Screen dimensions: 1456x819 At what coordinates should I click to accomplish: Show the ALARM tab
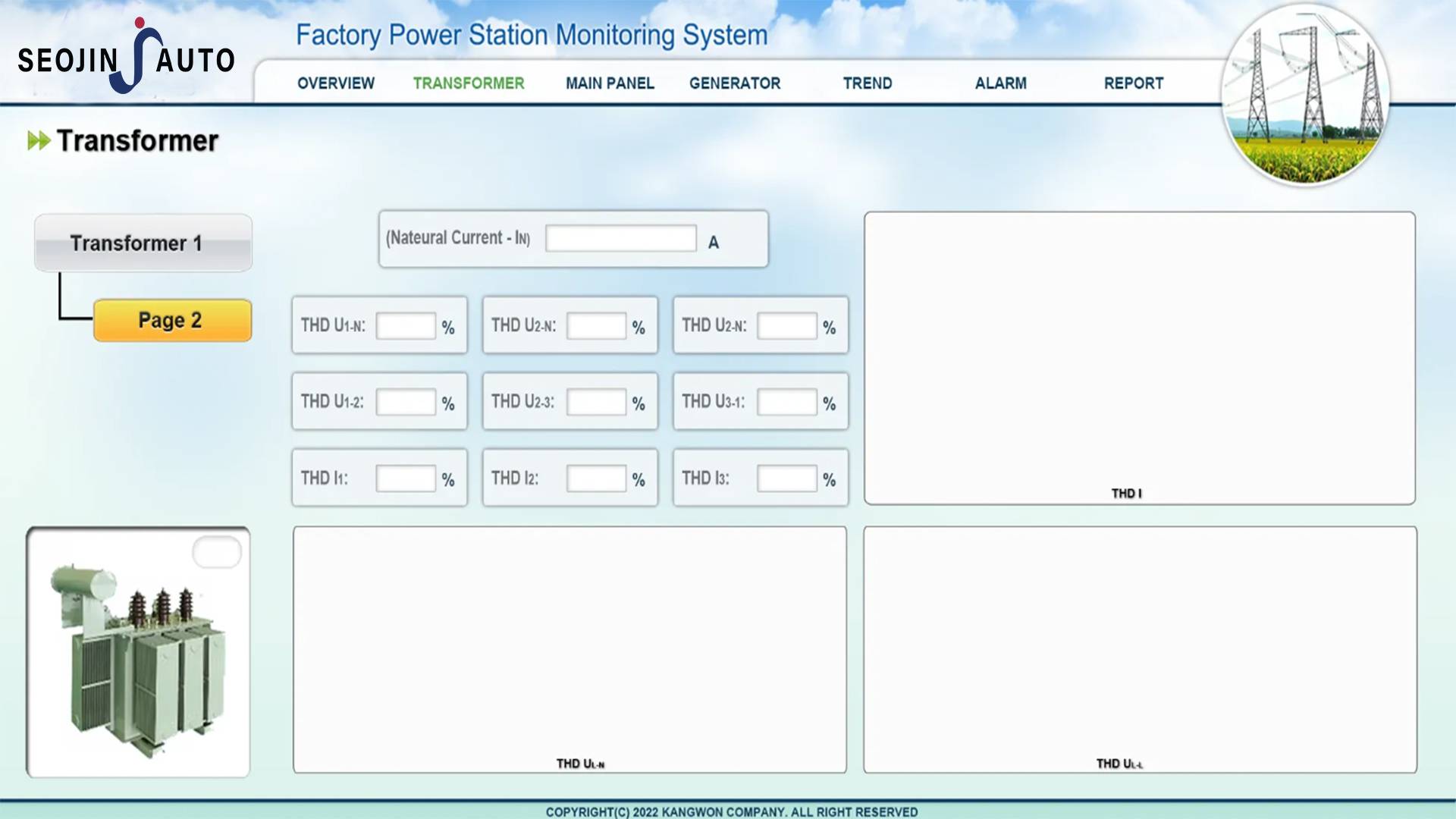click(x=1000, y=83)
